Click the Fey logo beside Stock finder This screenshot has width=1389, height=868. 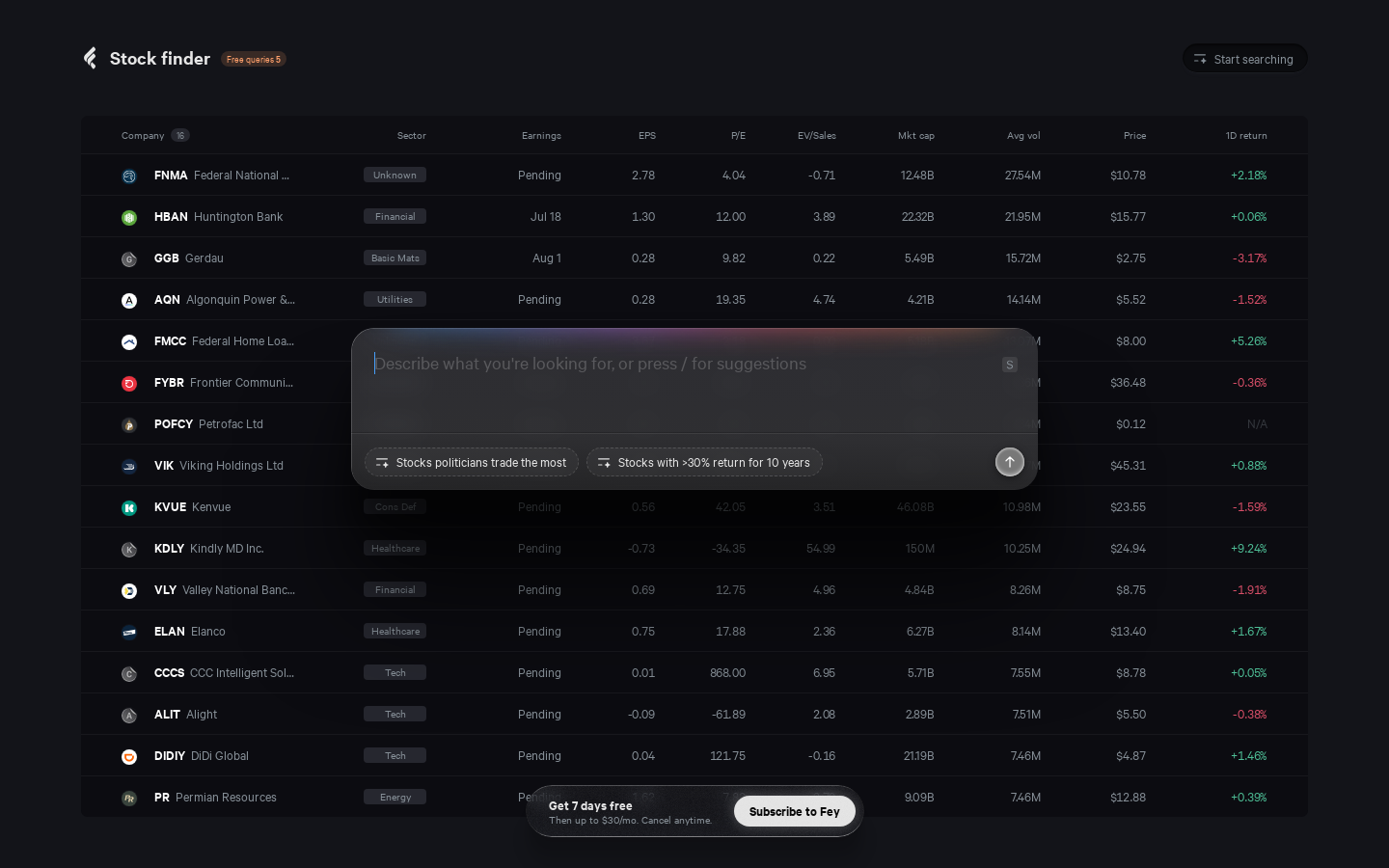(x=90, y=59)
